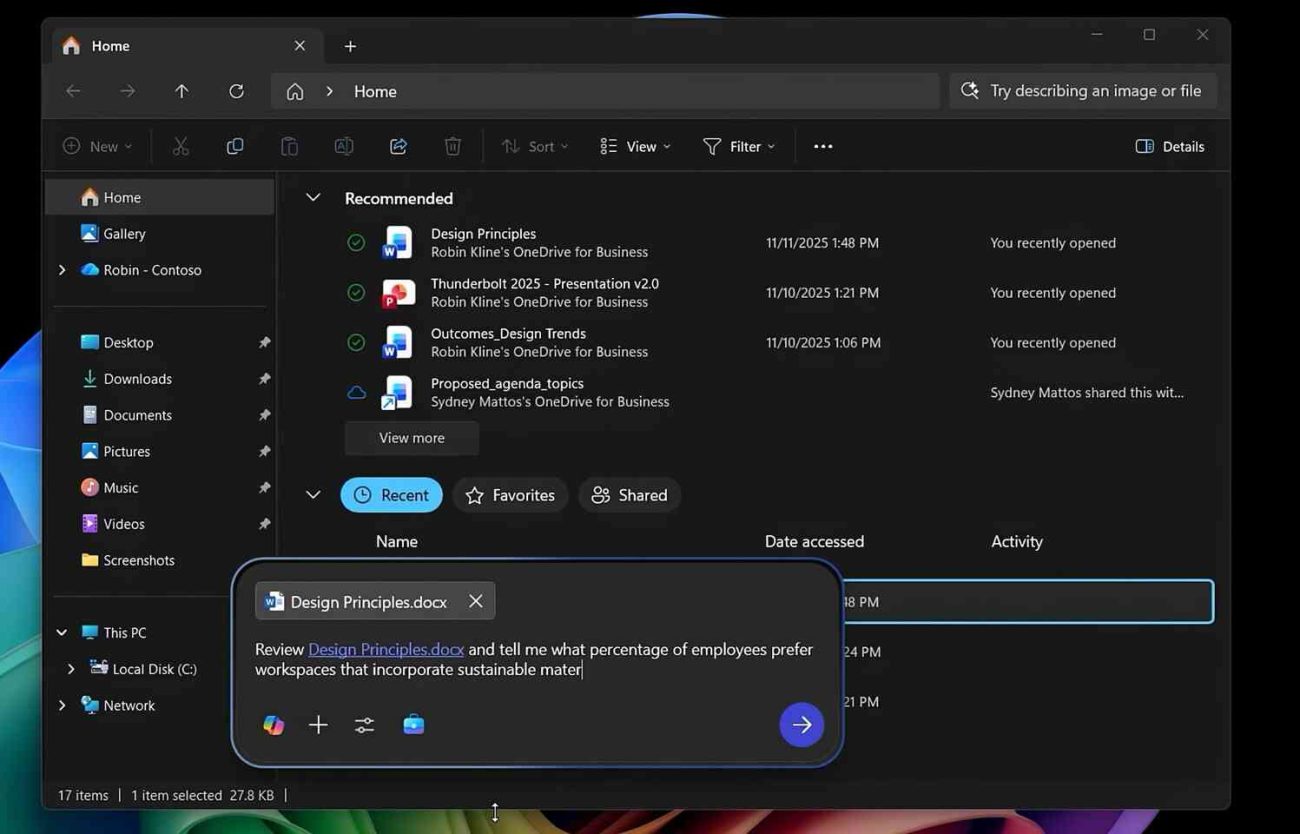1300x834 pixels.
Task: Switch to the Favorites filter
Action: click(510, 494)
